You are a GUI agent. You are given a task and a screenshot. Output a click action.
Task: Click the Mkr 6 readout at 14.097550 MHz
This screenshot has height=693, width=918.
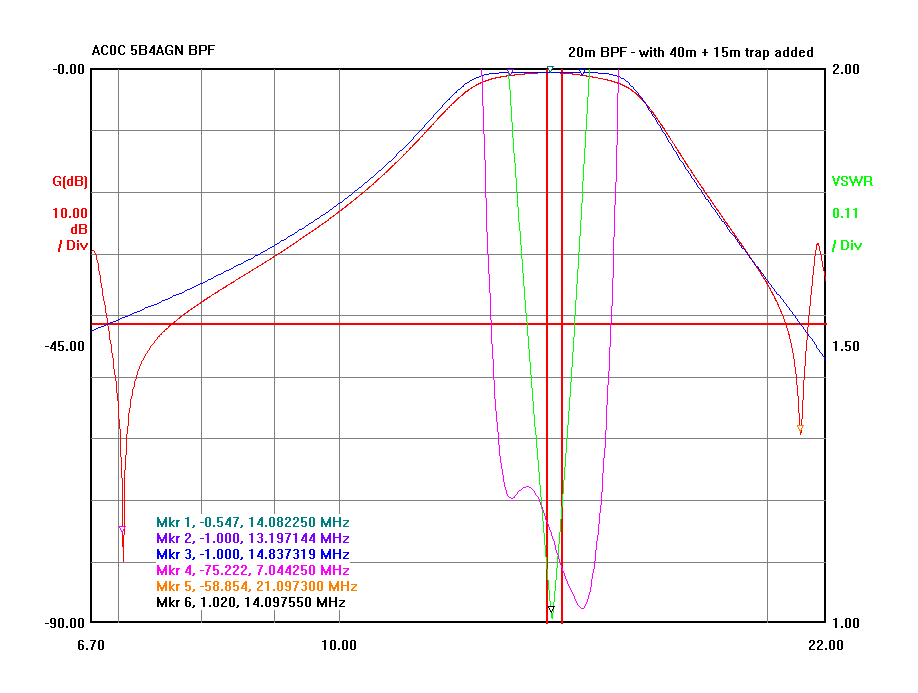250,602
